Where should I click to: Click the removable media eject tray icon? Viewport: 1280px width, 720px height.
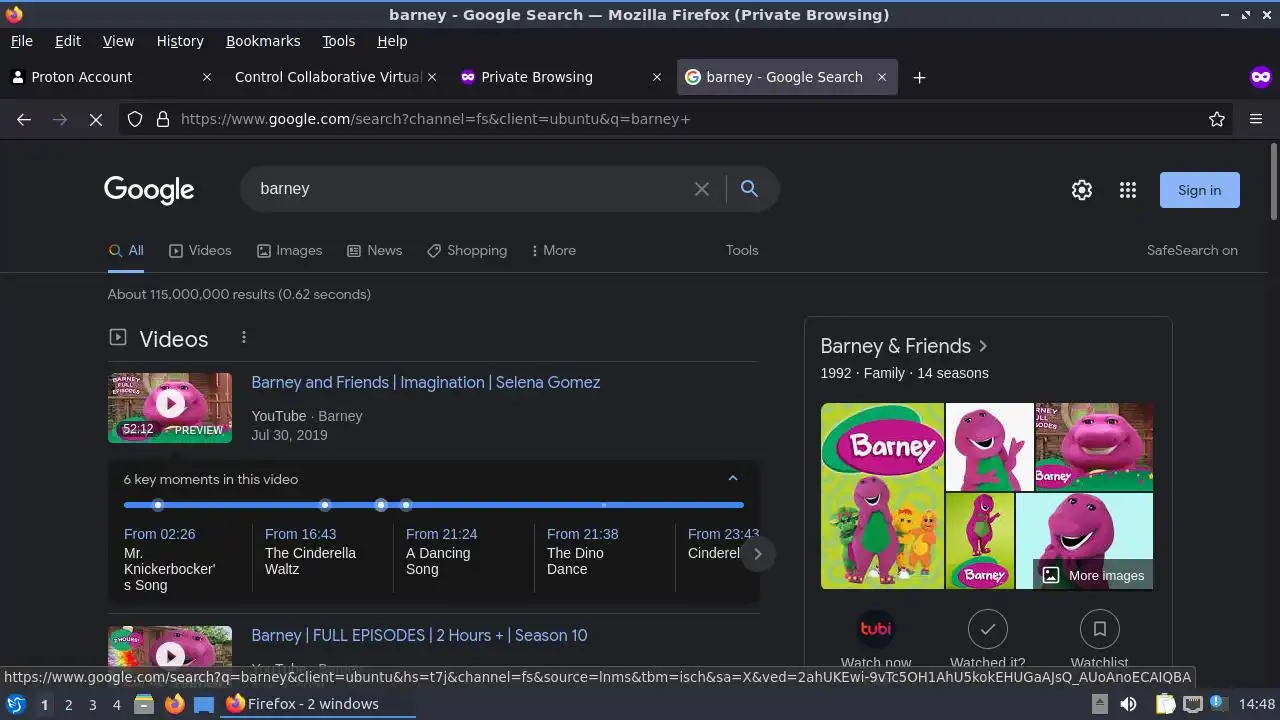tap(1099, 704)
